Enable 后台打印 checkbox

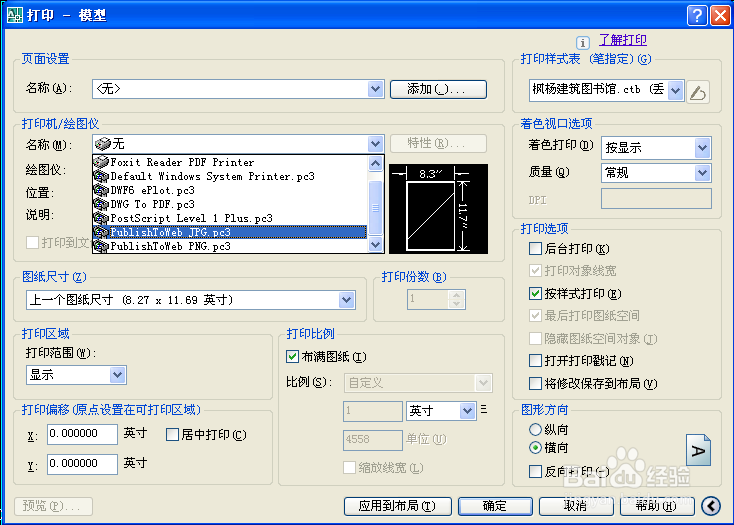[x=535, y=248]
